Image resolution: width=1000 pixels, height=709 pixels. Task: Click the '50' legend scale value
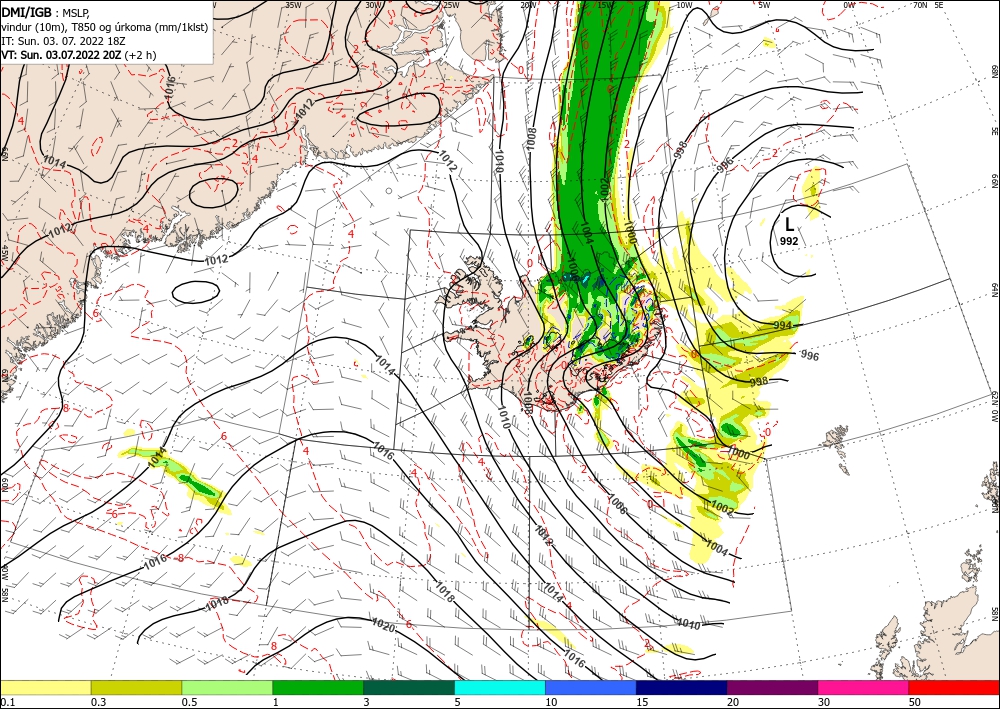[x=915, y=702]
